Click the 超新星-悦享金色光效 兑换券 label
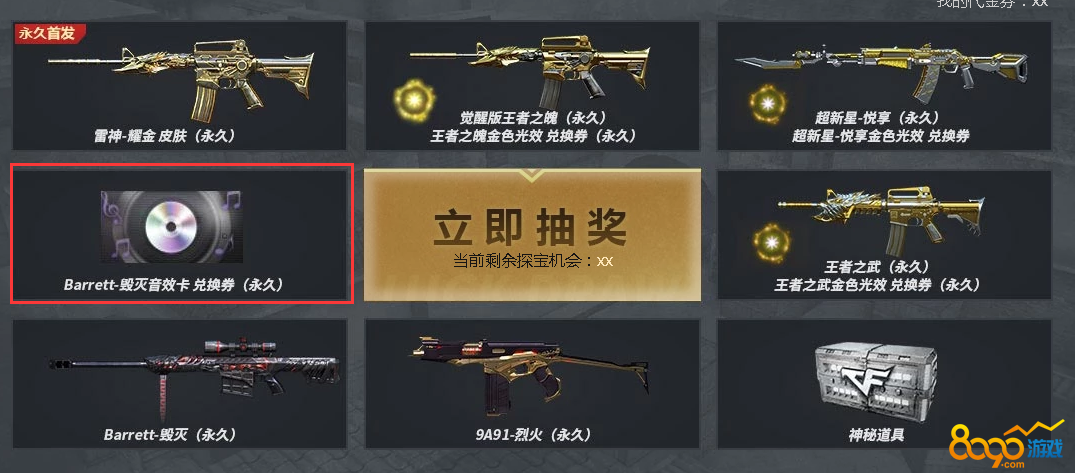The image size is (1075, 473). (881, 136)
